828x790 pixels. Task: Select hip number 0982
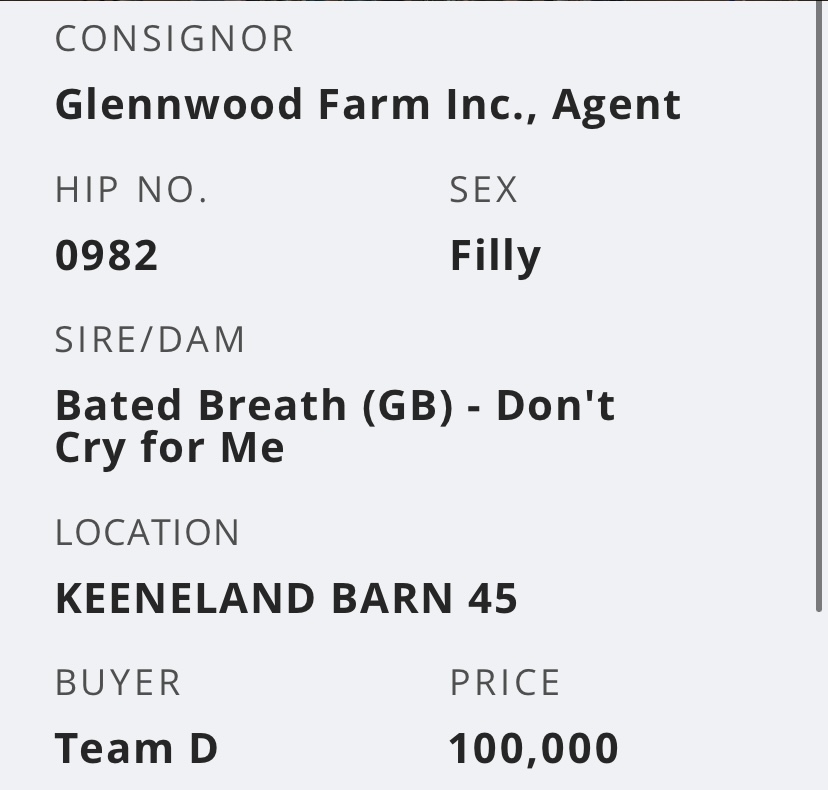(107, 256)
